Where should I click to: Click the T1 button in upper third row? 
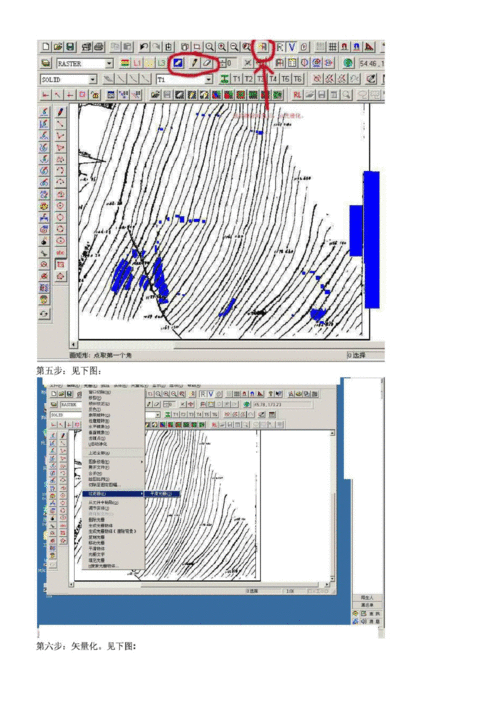point(236,79)
